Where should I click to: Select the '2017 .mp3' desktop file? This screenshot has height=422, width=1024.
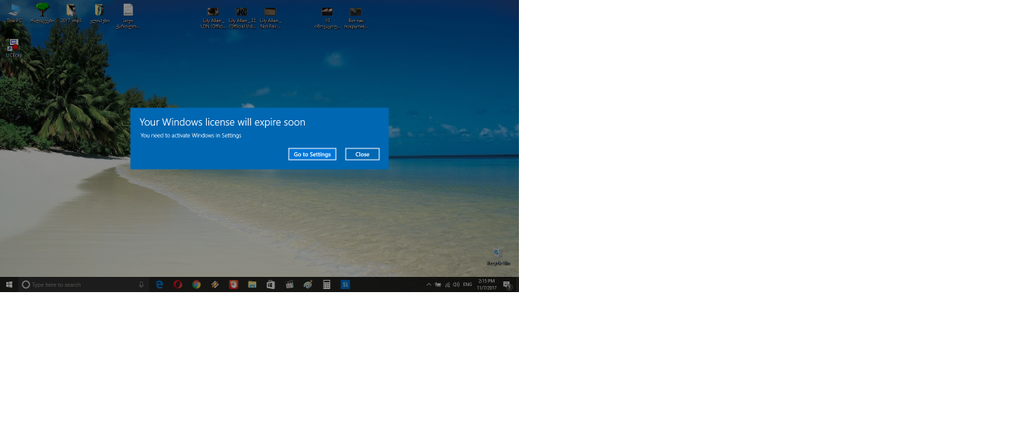pyautogui.click(x=71, y=14)
